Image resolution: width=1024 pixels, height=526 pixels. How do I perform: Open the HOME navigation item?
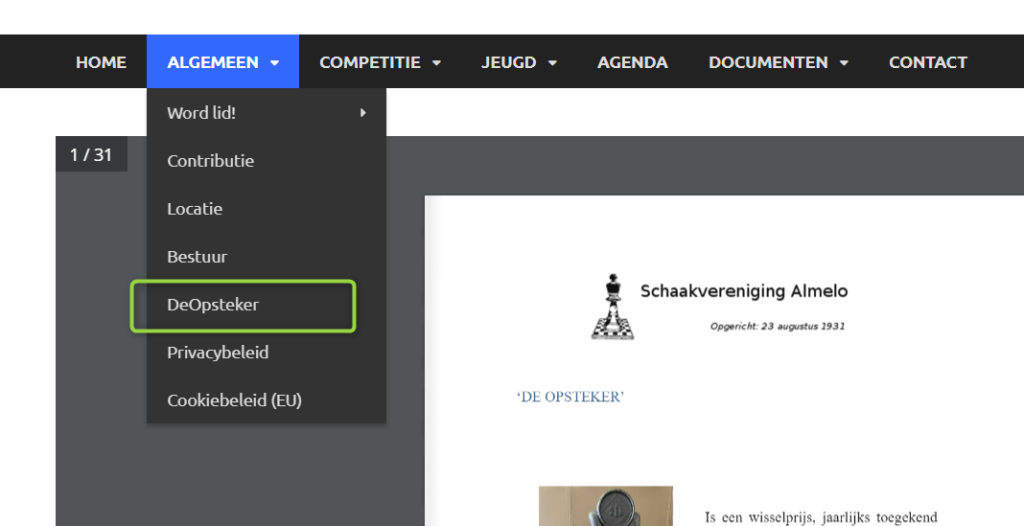[x=101, y=62]
